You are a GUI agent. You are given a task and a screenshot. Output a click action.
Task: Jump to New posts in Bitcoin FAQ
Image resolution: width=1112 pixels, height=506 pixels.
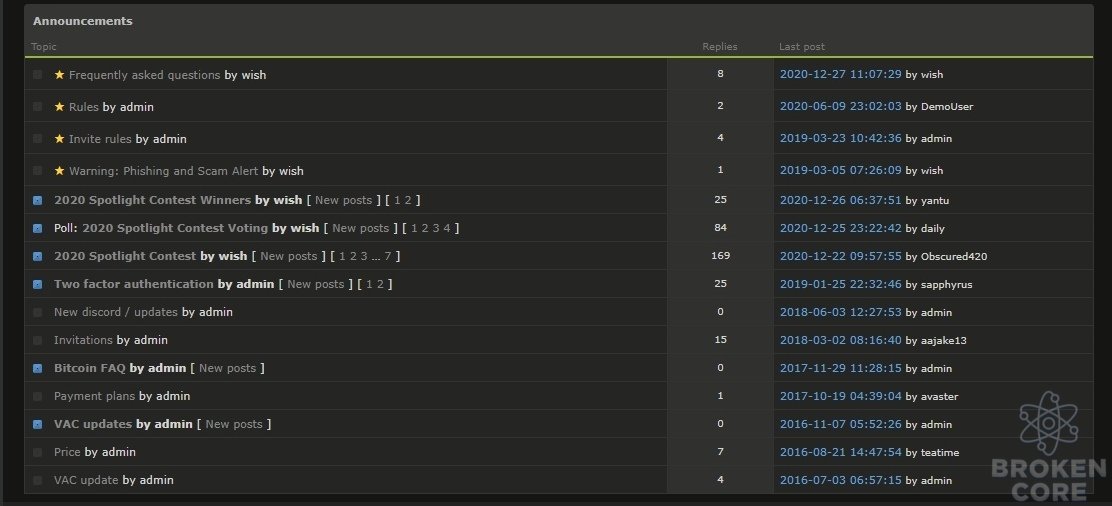pyautogui.click(x=228, y=368)
